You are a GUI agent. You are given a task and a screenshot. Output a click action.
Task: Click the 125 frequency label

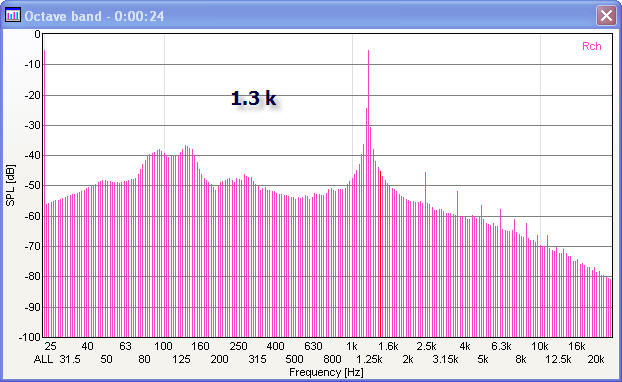pos(181,359)
